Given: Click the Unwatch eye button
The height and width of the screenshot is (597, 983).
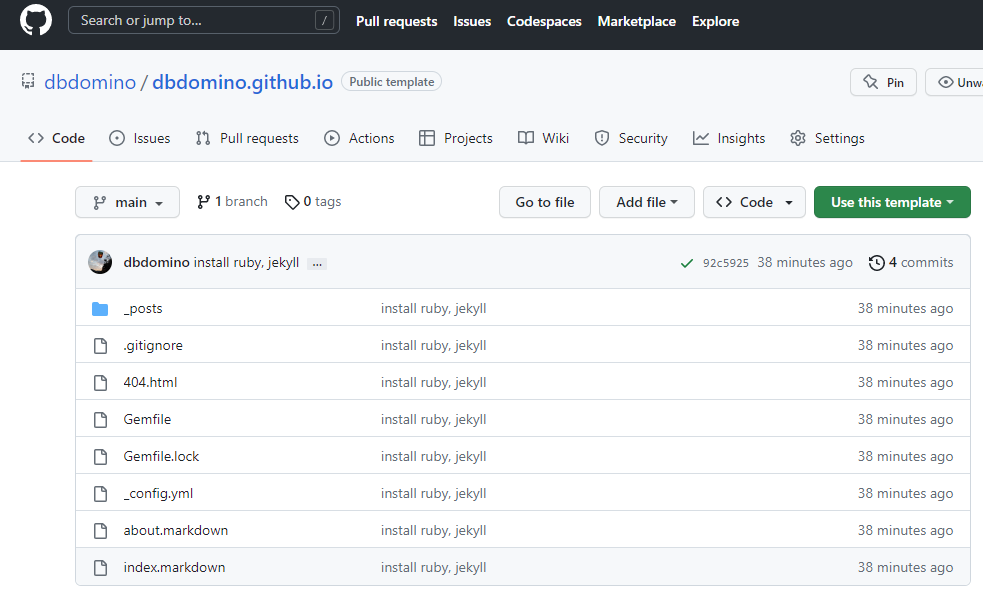Looking at the screenshot, I should [955, 82].
